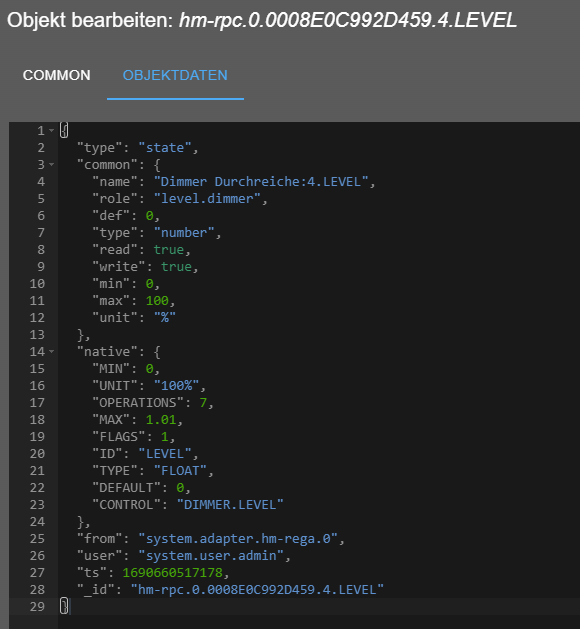Viewport: 580px width, 629px height.
Task: Select the OBJEKTDATEN tab
Action: 175,75
